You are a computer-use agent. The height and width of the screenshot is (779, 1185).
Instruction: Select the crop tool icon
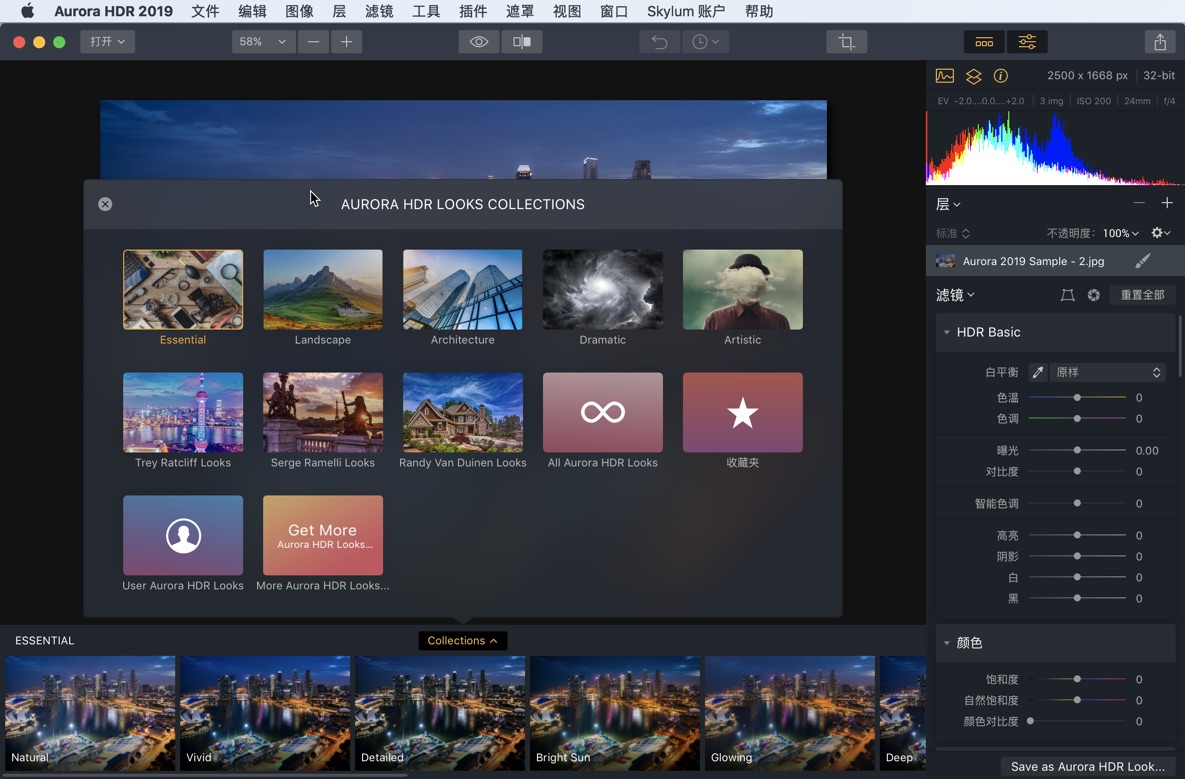click(846, 42)
